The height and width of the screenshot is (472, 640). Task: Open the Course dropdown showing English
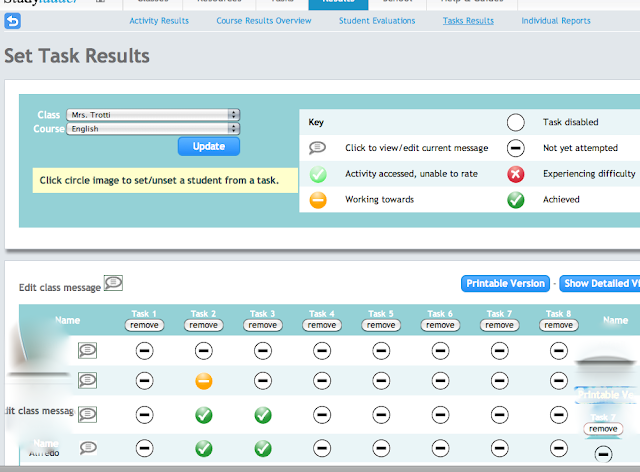[x=153, y=129]
